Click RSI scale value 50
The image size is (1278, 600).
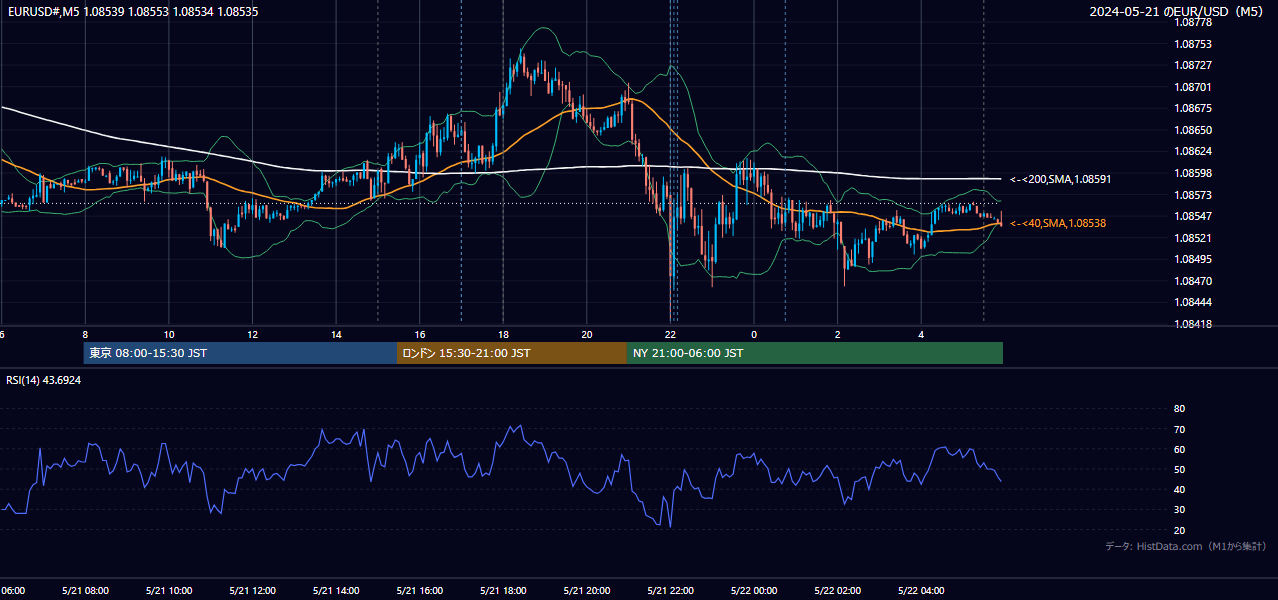pos(1179,469)
